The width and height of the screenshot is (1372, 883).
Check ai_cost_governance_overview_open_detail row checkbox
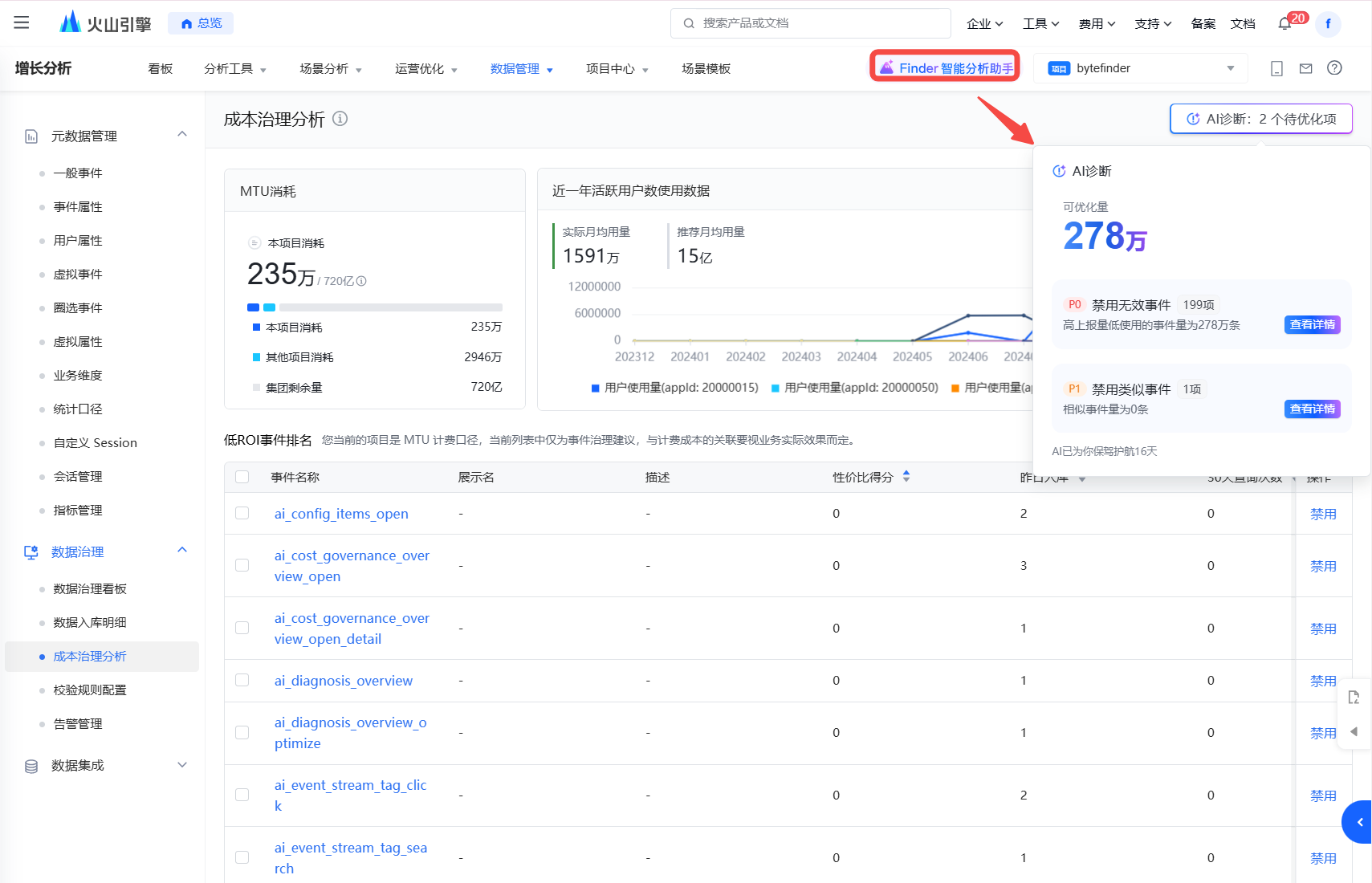point(242,628)
